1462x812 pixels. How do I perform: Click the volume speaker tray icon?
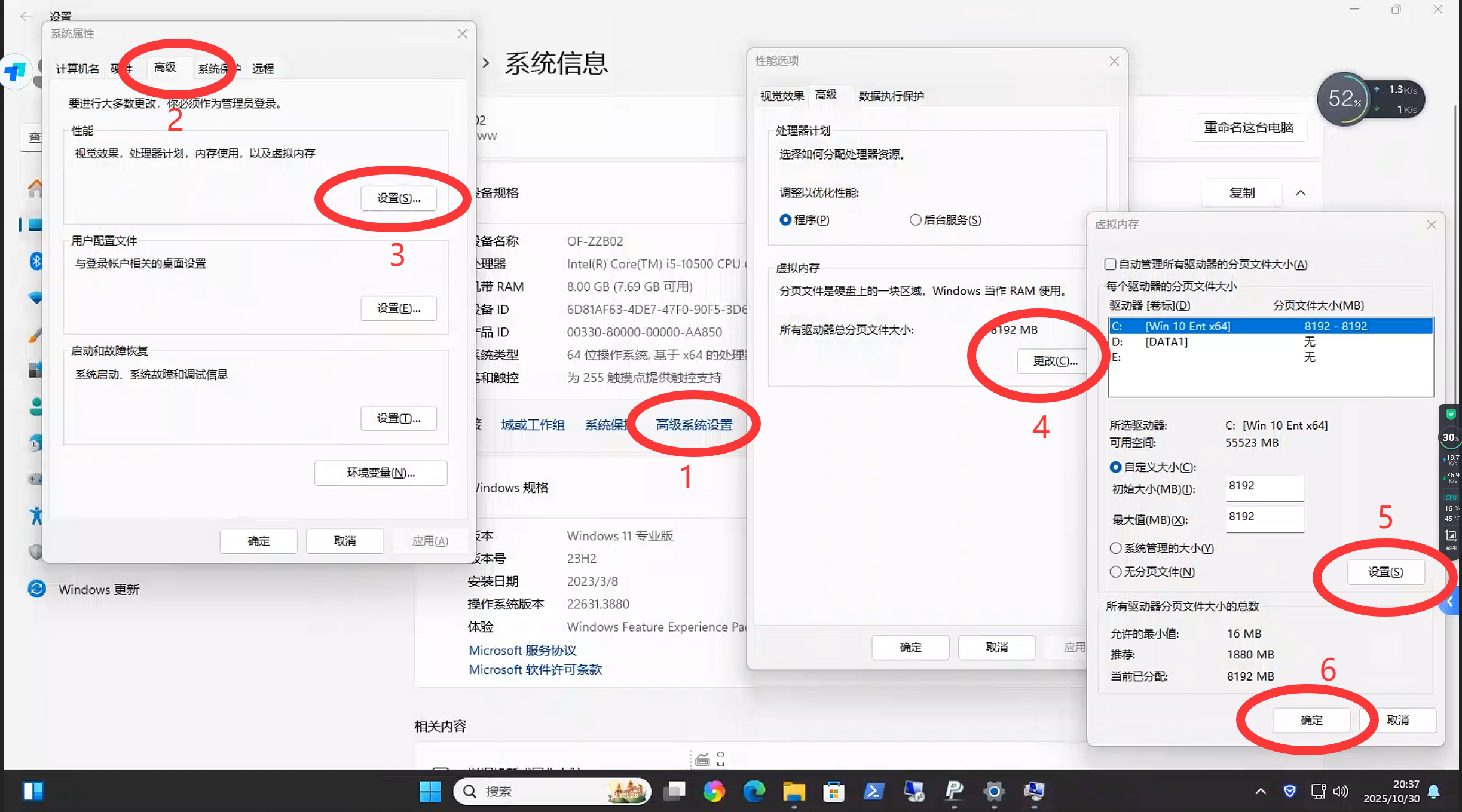coord(1341,791)
